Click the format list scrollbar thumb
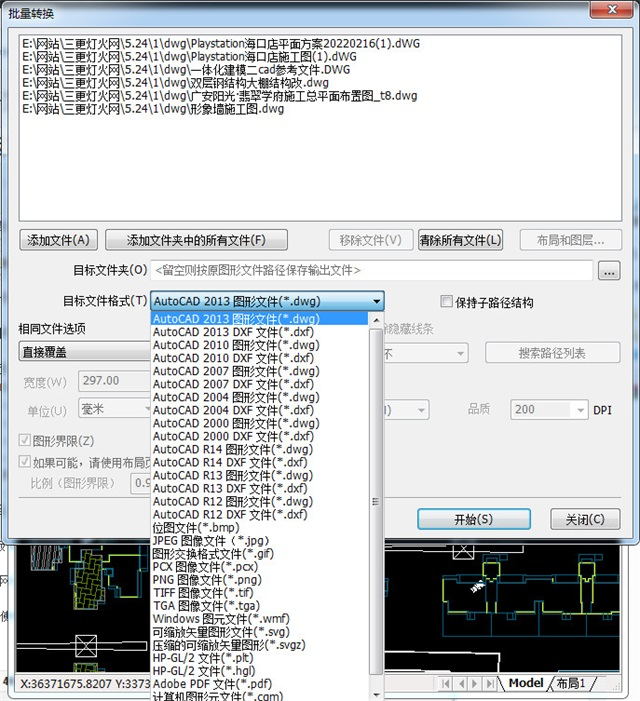 (x=376, y=501)
